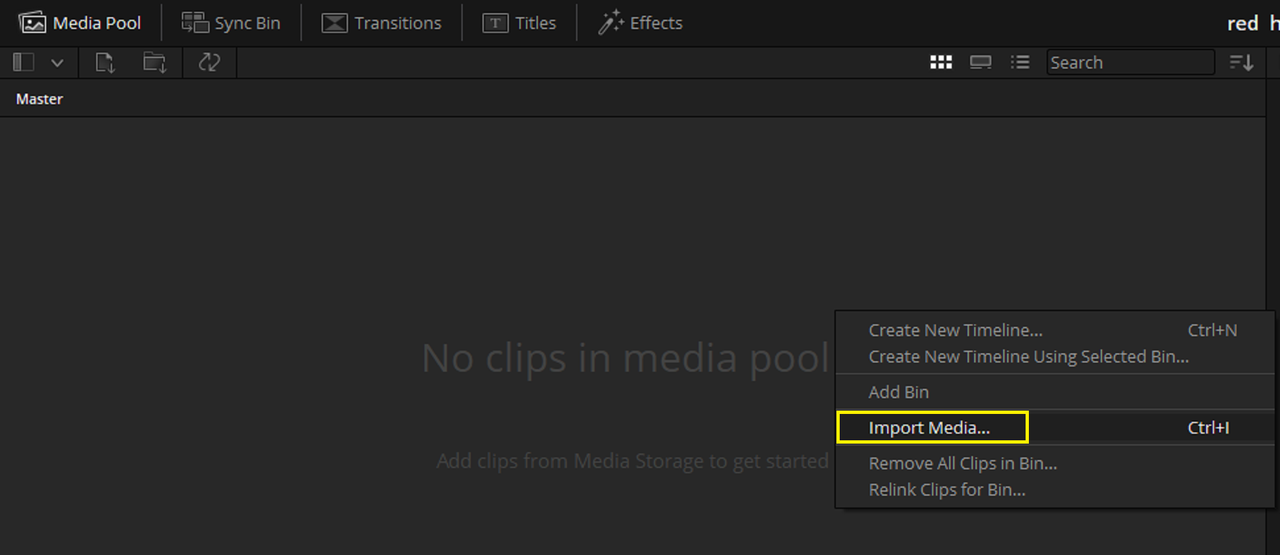Toggle the bin list sidebar icon
Screen dimensions: 1280x555
click(23, 62)
